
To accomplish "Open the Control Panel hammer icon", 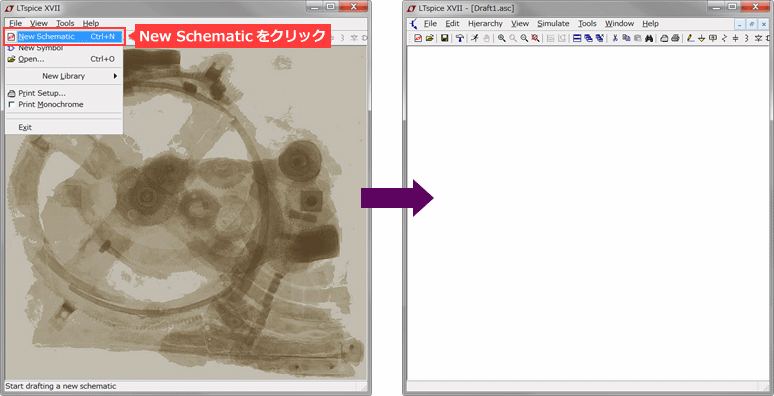I will pos(460,38).
